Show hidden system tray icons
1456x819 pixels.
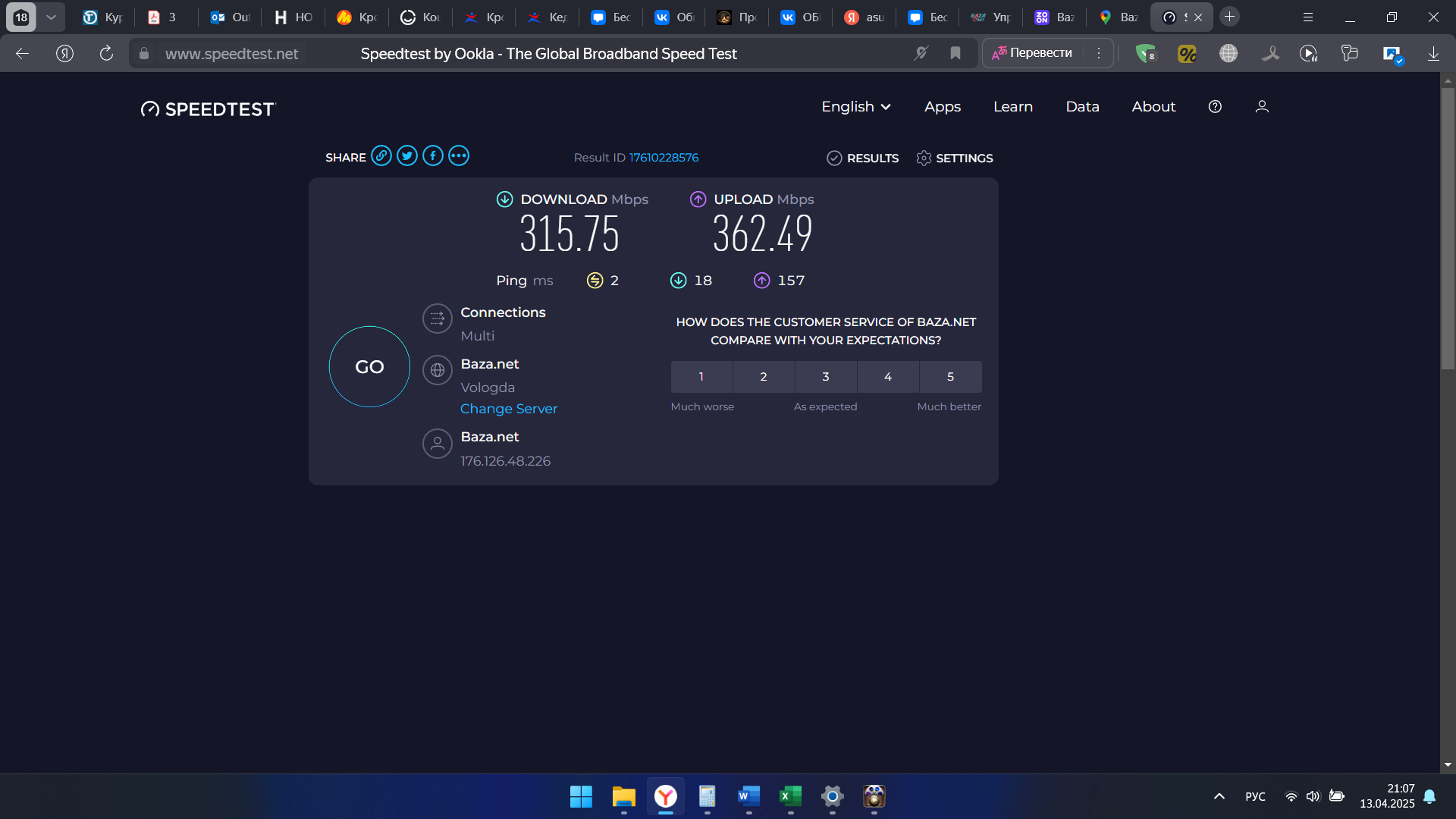coord(1219,796)
